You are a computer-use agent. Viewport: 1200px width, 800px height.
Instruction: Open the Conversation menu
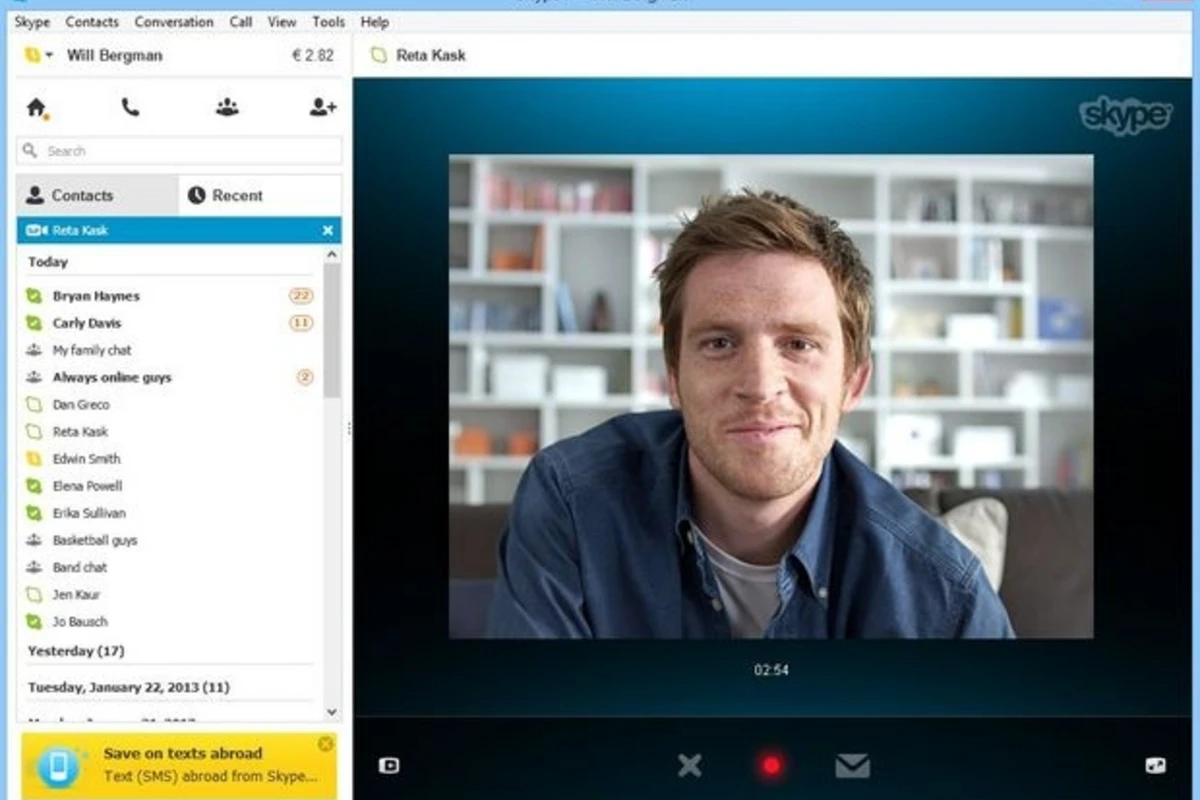click(174, 22)
